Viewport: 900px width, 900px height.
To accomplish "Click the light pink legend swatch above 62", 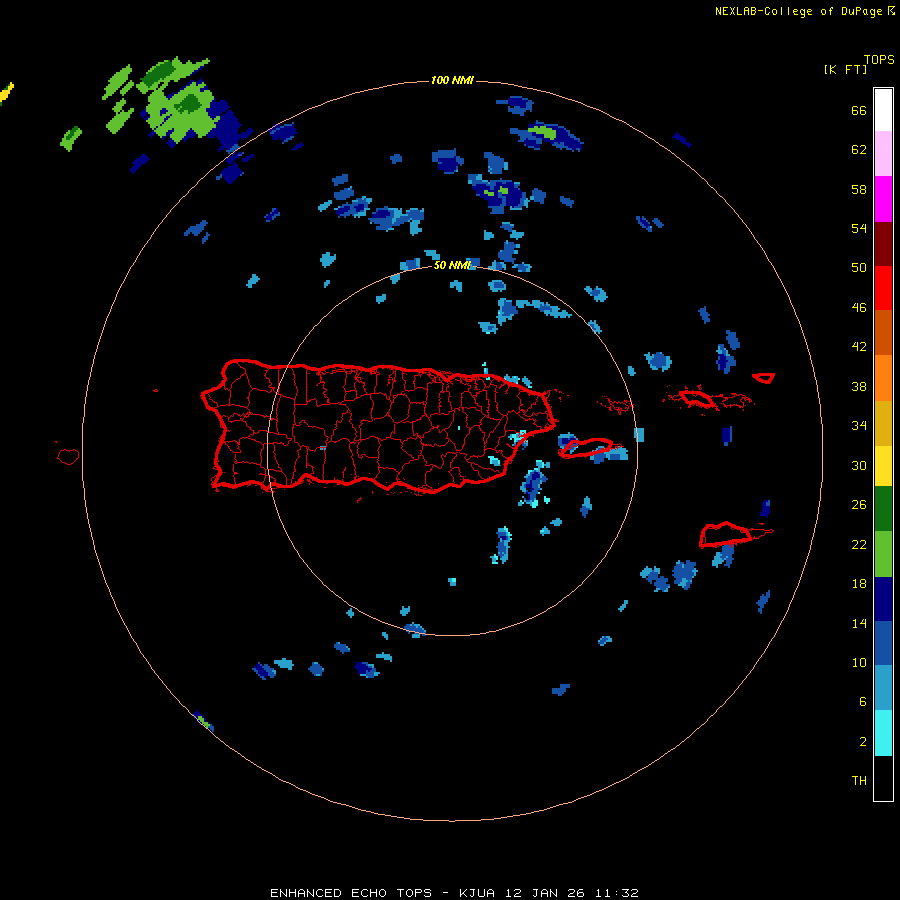I will pyautogui.click(x=883, y=153).
